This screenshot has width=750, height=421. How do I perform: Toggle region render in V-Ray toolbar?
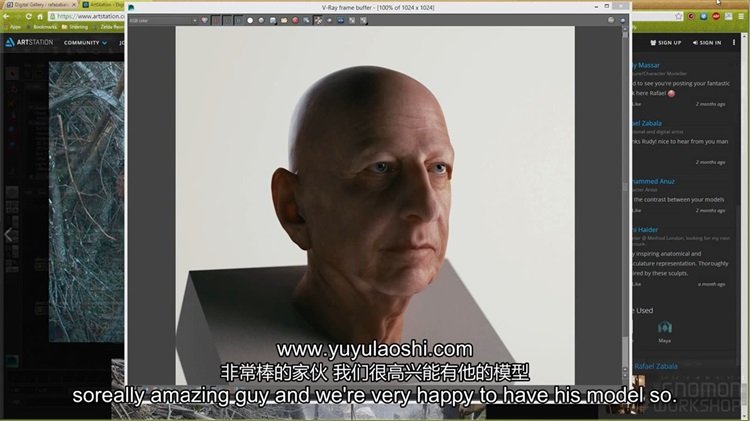330,21
